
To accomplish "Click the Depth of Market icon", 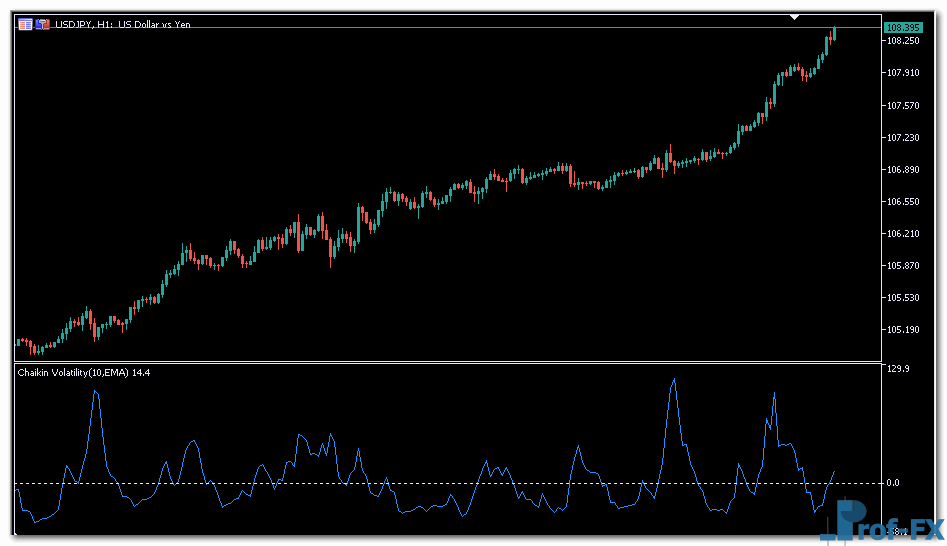I will click(x=42, y=24).
